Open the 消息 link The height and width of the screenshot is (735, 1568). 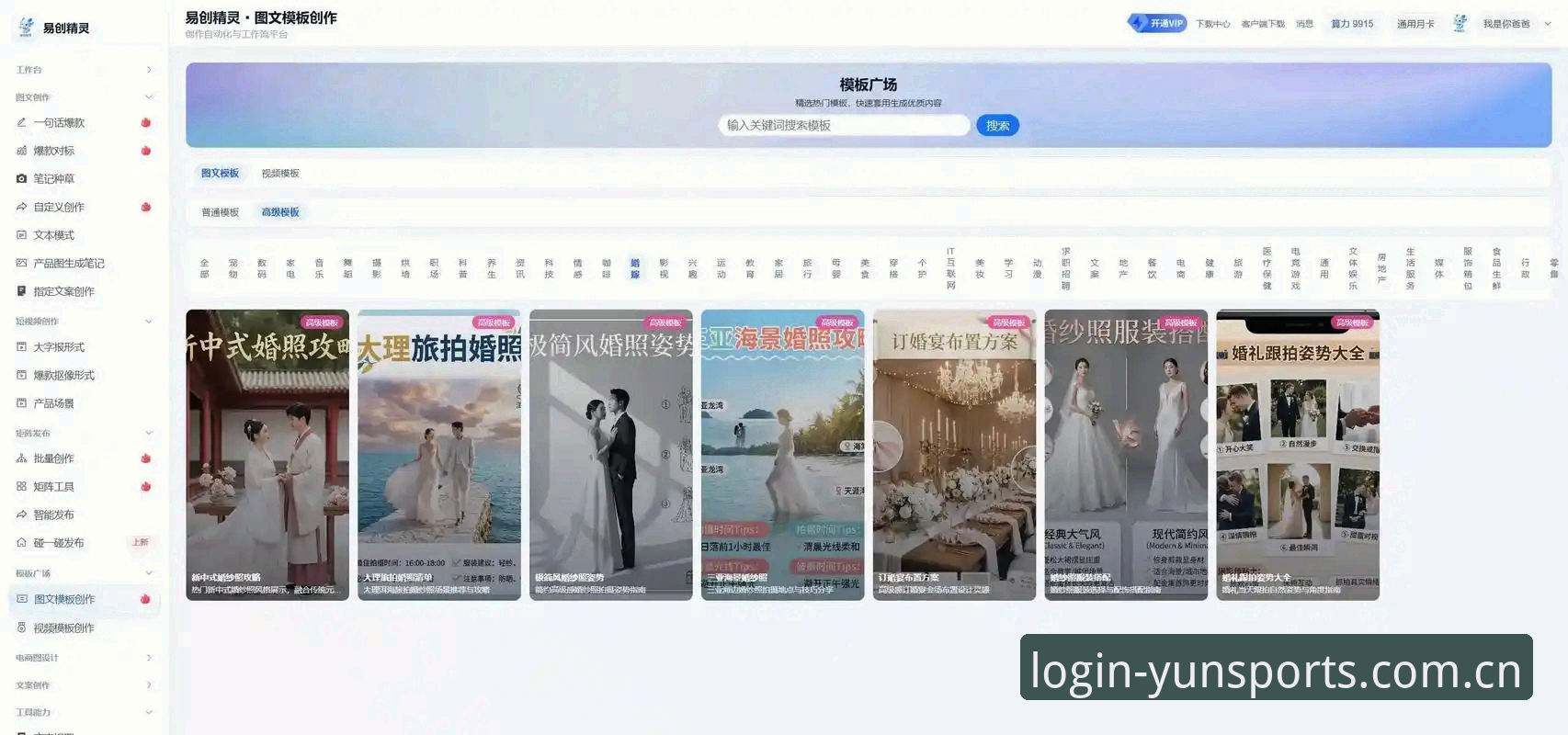(1304, 24)
